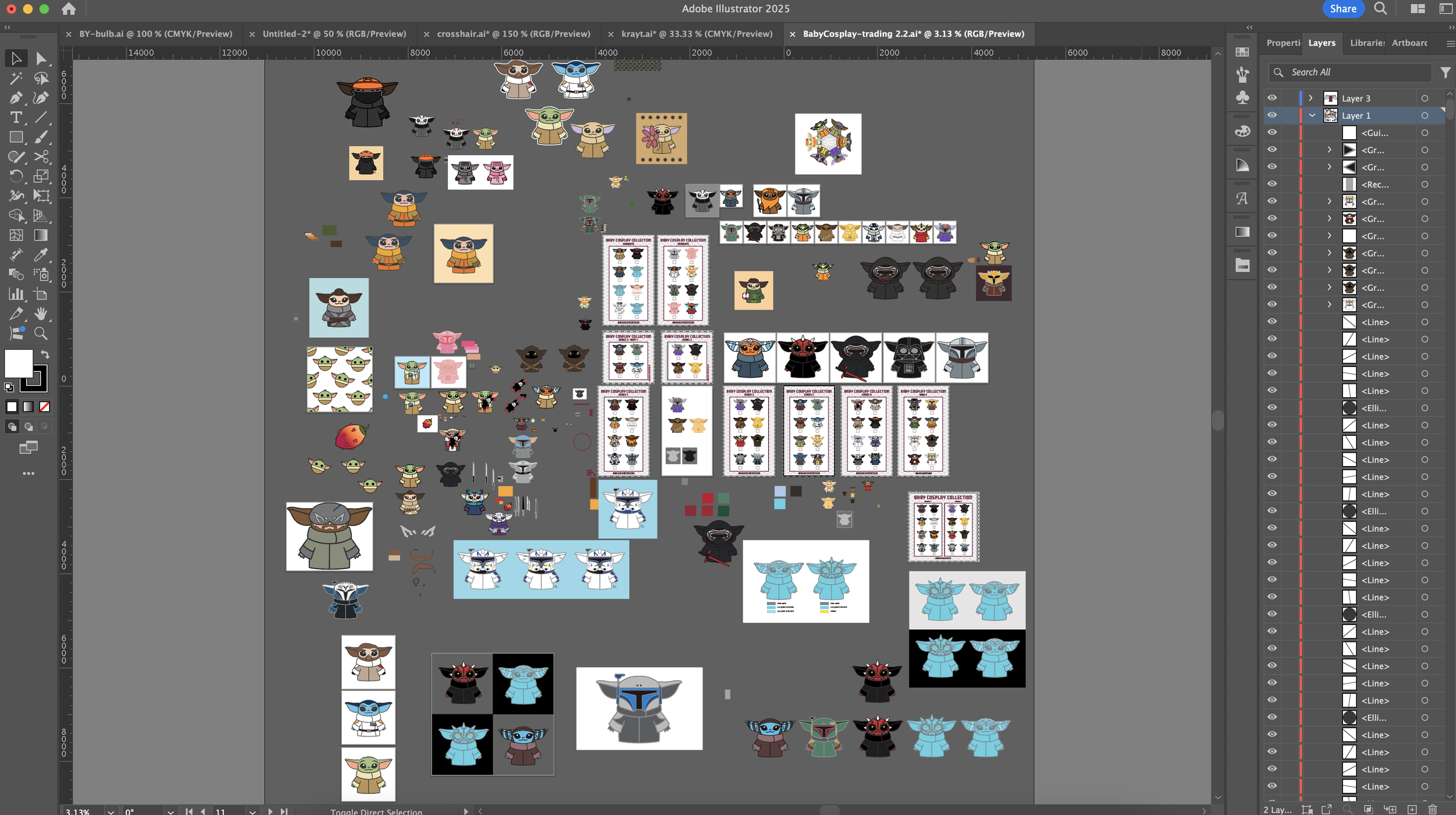Open Layers filter funnel
1456x815 pixels.
1446,72
